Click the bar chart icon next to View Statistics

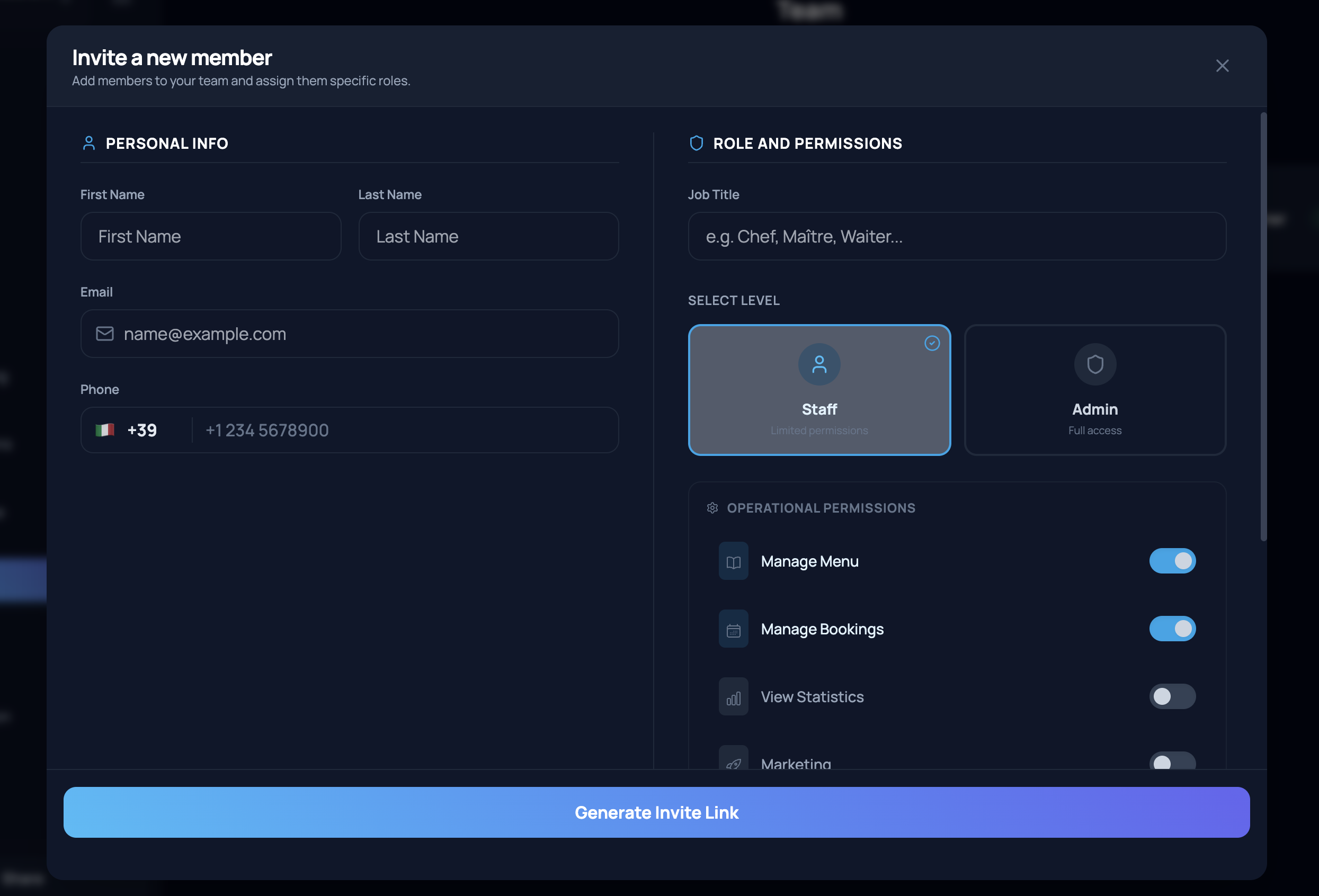coord(733,696)
